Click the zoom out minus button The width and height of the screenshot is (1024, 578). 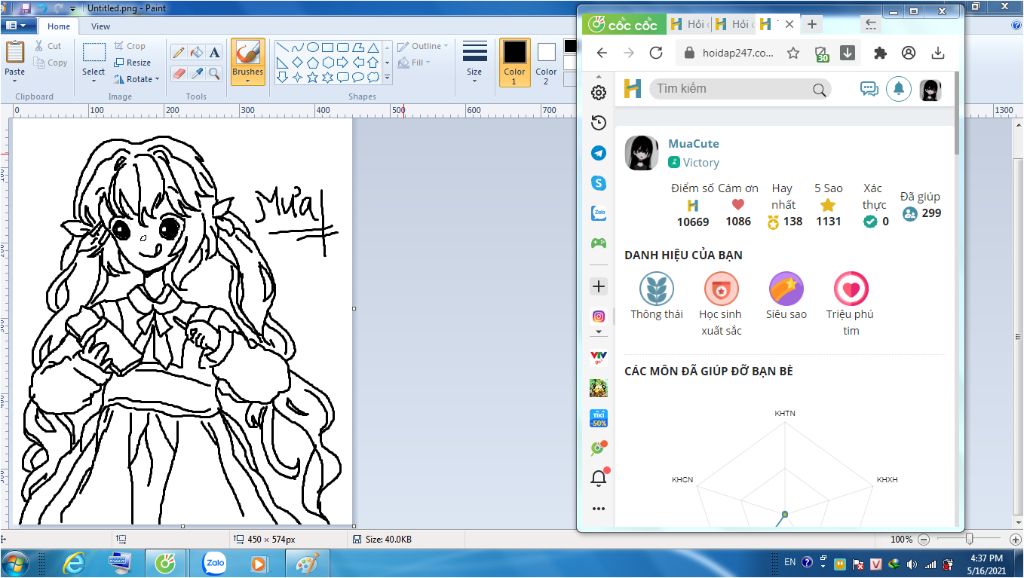tap(923, 539)
